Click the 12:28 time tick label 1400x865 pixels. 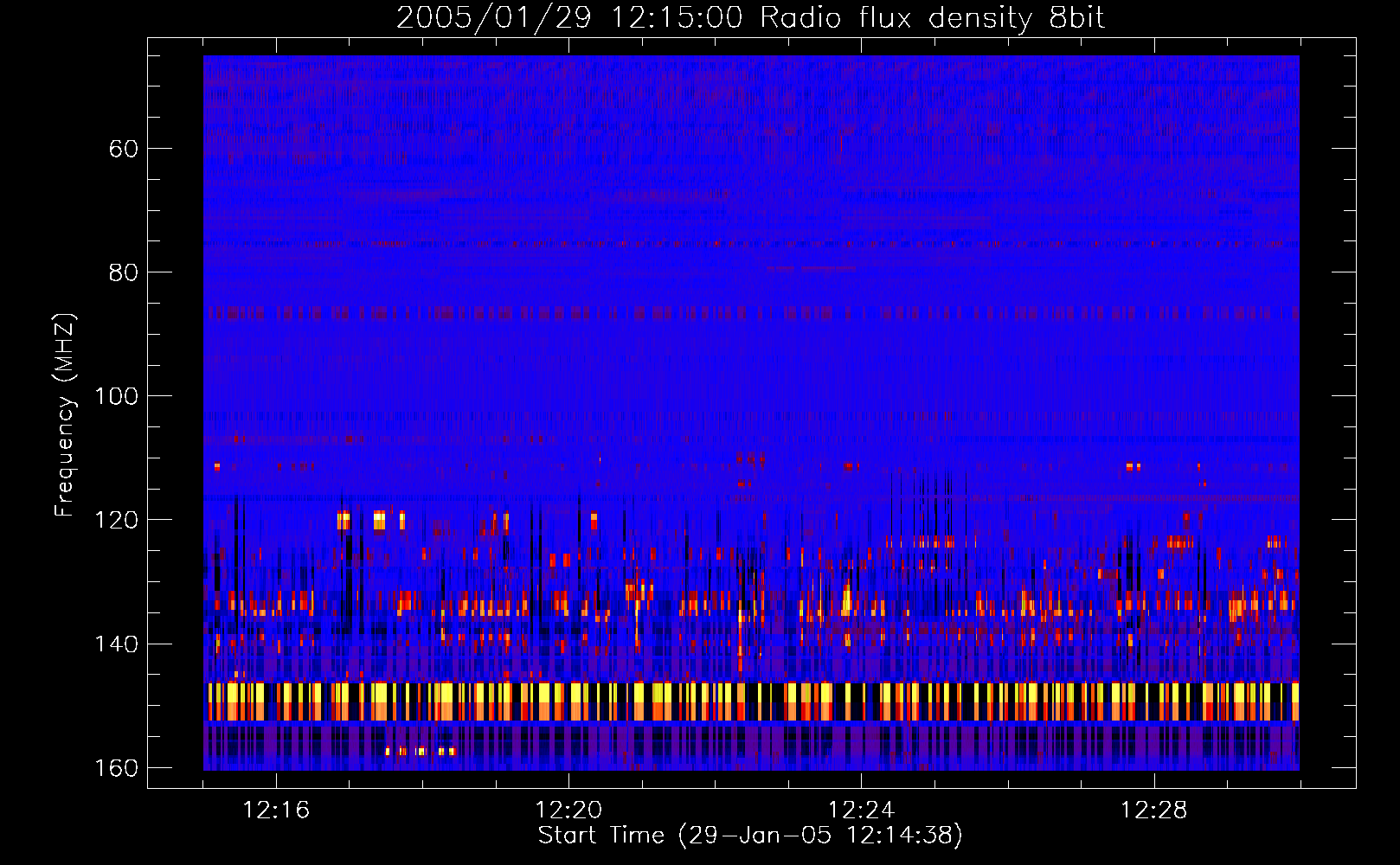[x=1153, y=811]
